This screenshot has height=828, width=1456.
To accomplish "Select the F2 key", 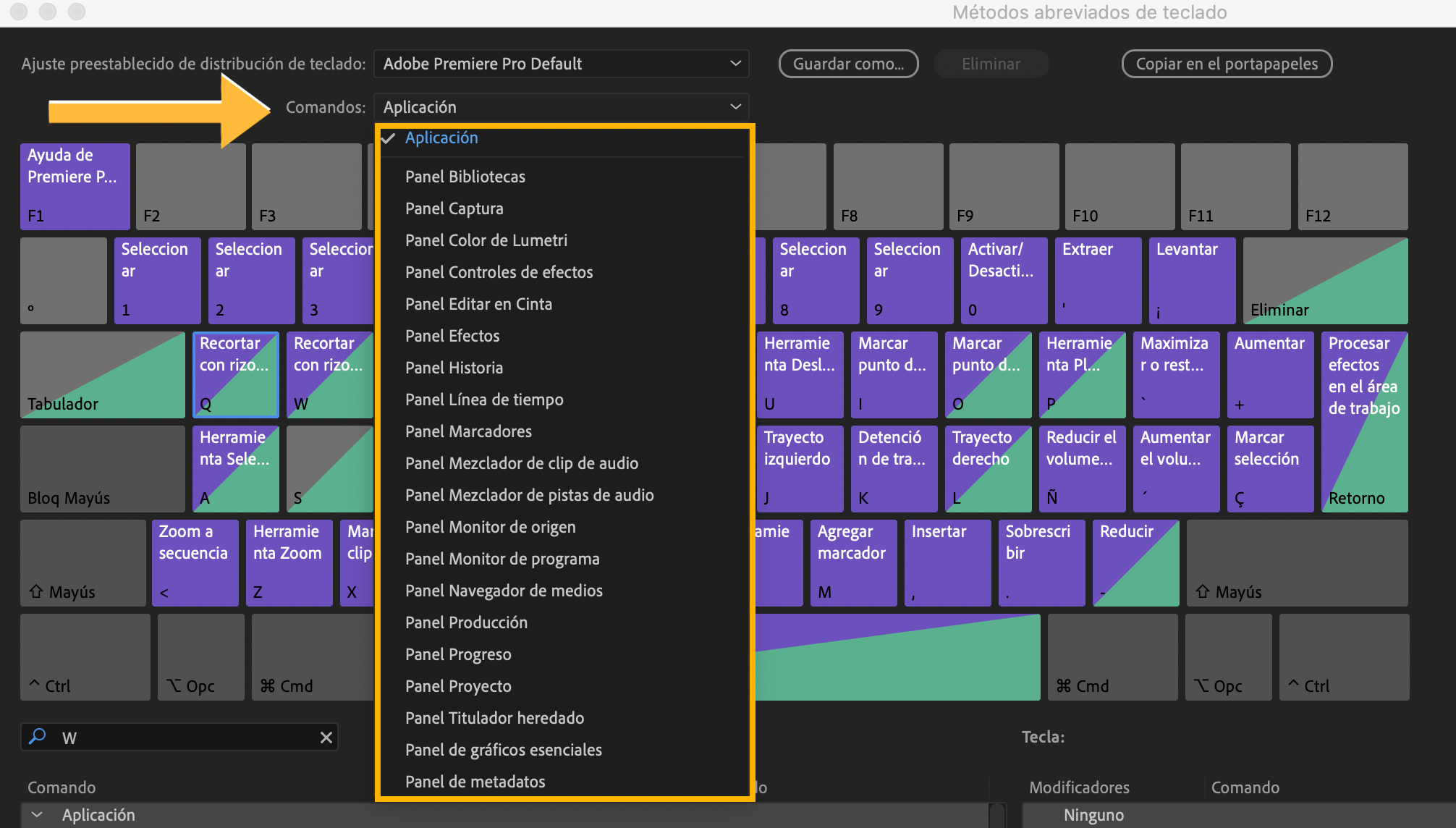I will 191,187.
